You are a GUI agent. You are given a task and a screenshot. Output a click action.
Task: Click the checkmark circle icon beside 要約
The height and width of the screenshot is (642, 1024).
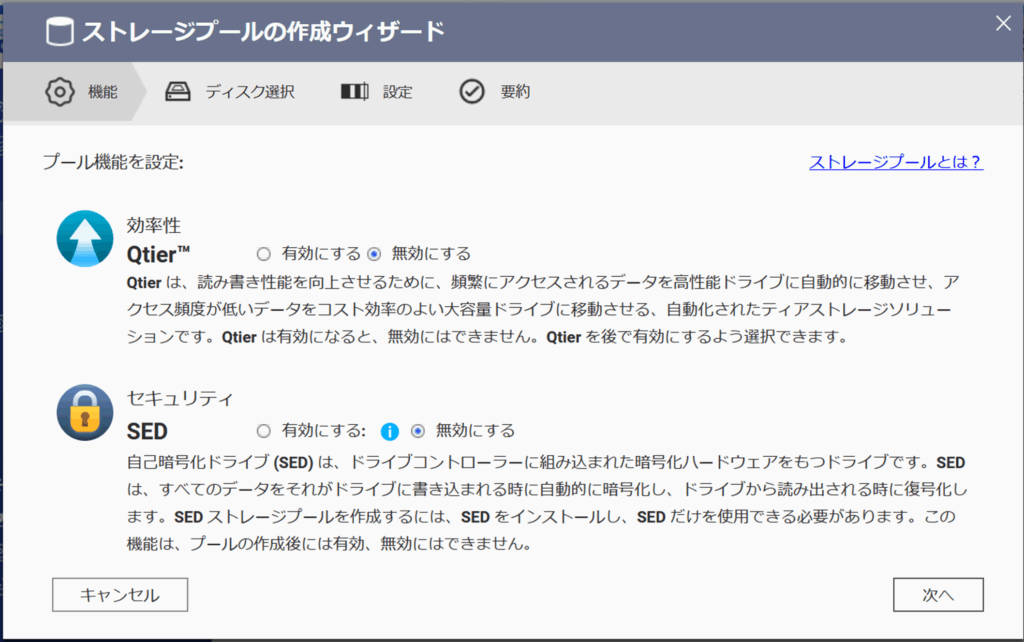coord(472,92)
